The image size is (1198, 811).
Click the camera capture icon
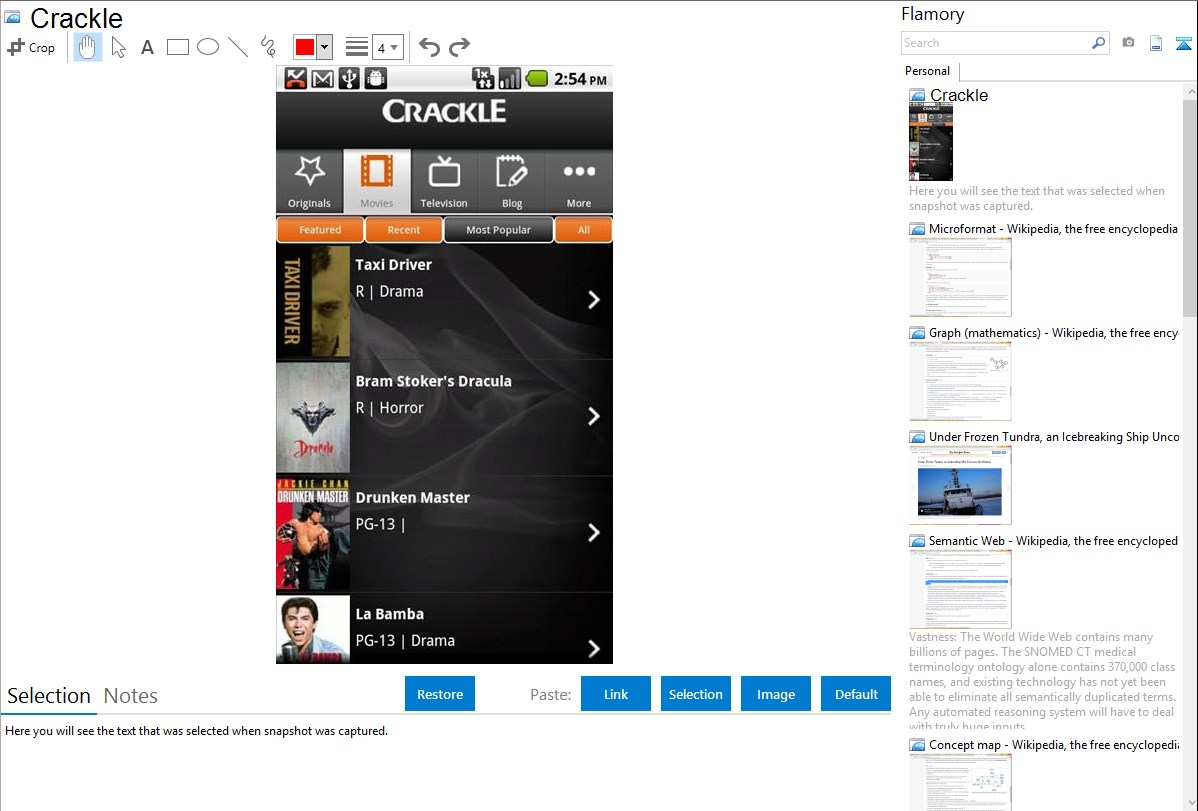(x=1128, y=43)
